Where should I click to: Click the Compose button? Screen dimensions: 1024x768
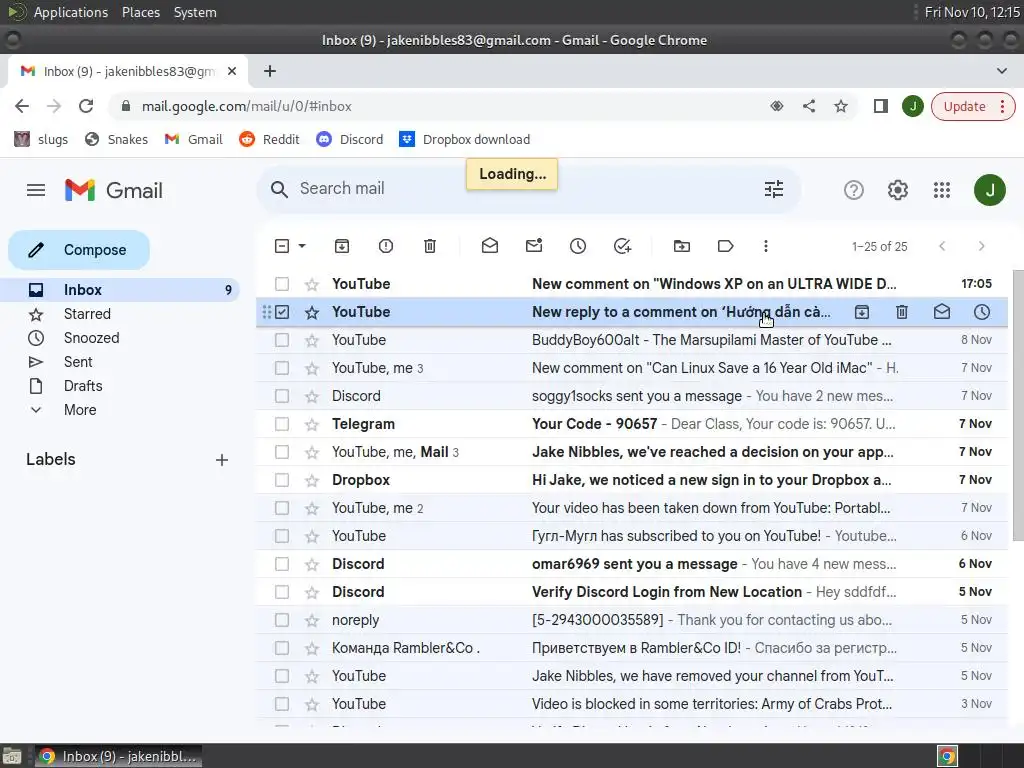[79, 250]
